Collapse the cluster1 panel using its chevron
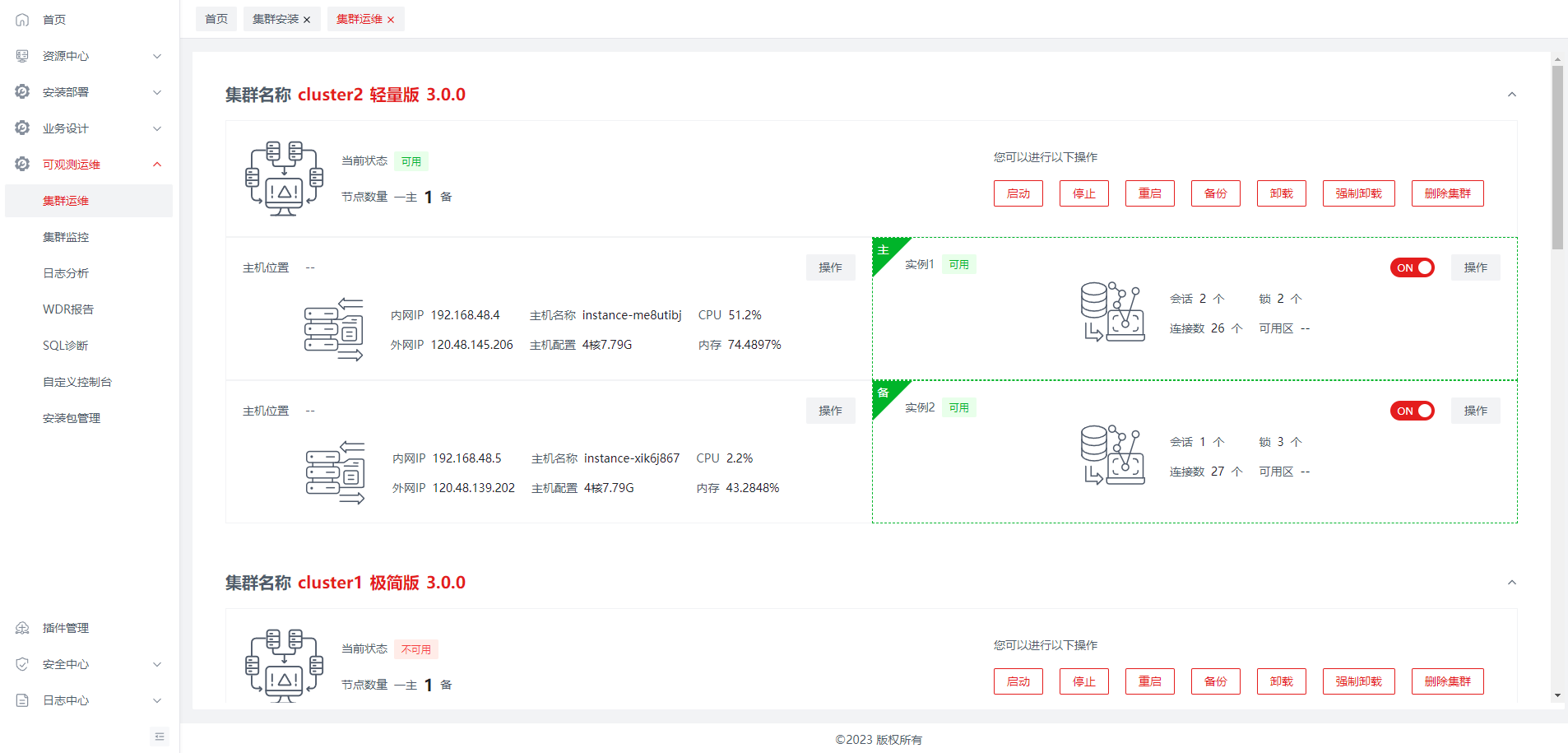 pos(1511,583)
